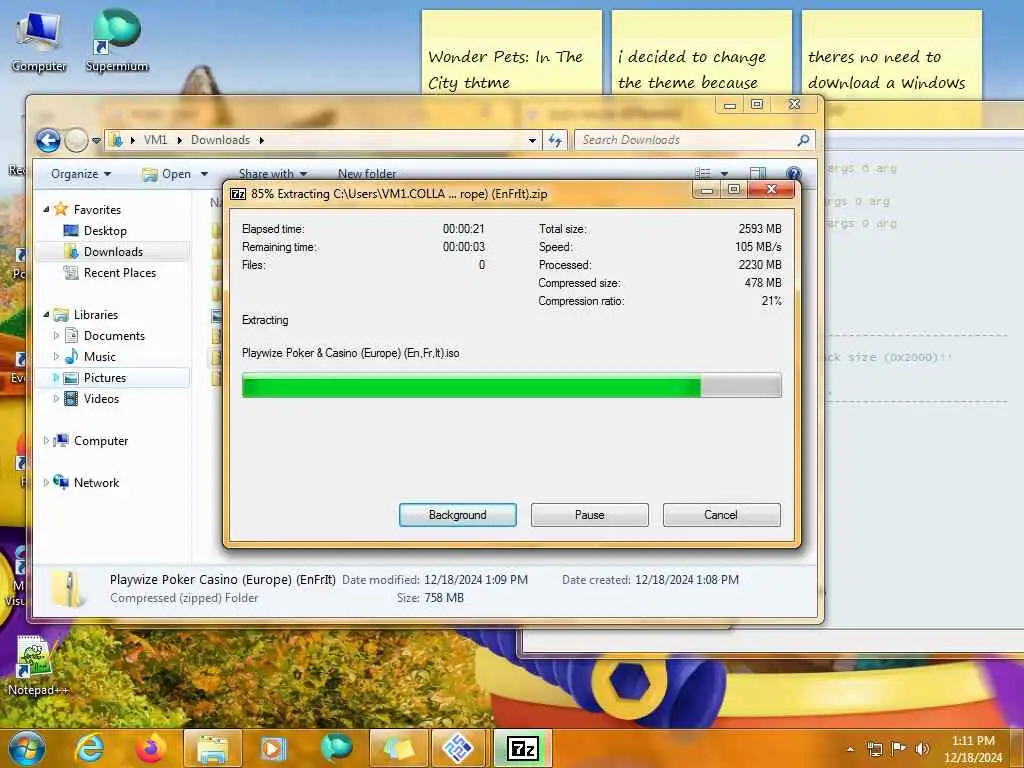Expand the Network node
Image resolution: width=1024 pixels, height=768 pixels.
(x=46, y=483)
